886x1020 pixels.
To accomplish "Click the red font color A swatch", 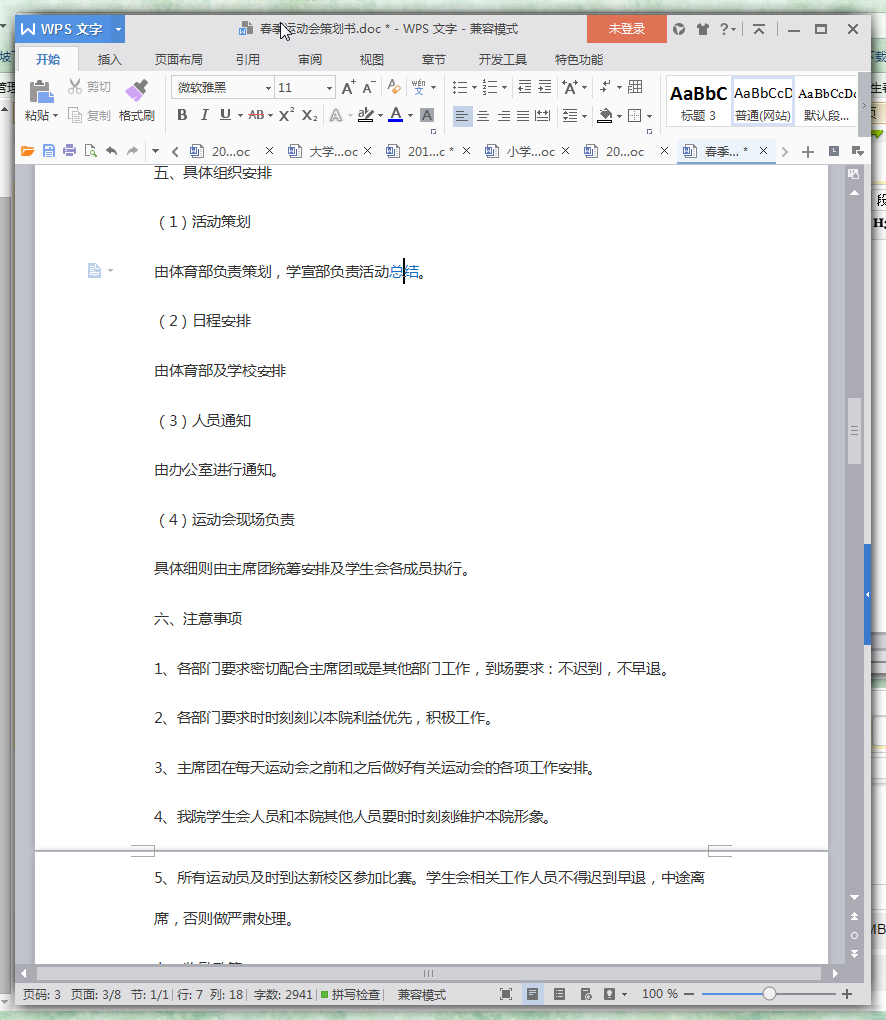I will pos(396,115).
